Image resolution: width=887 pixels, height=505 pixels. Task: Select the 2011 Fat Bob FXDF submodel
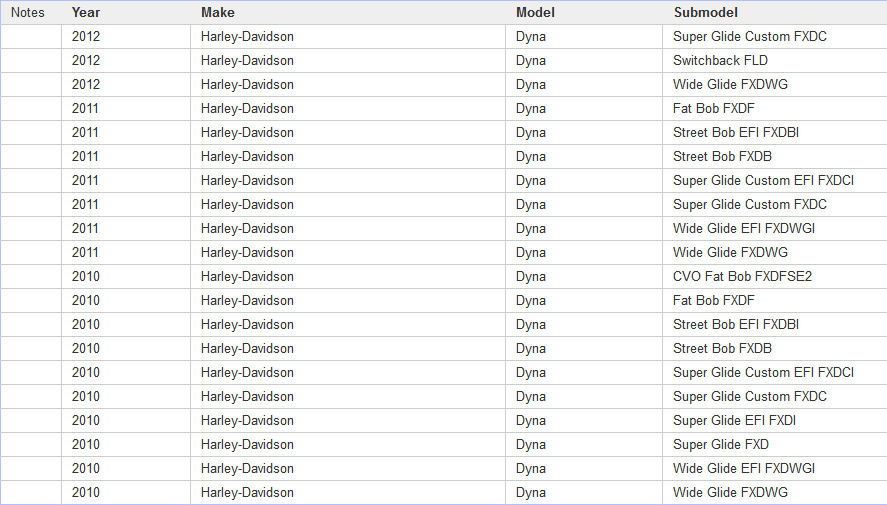(713, 108)
